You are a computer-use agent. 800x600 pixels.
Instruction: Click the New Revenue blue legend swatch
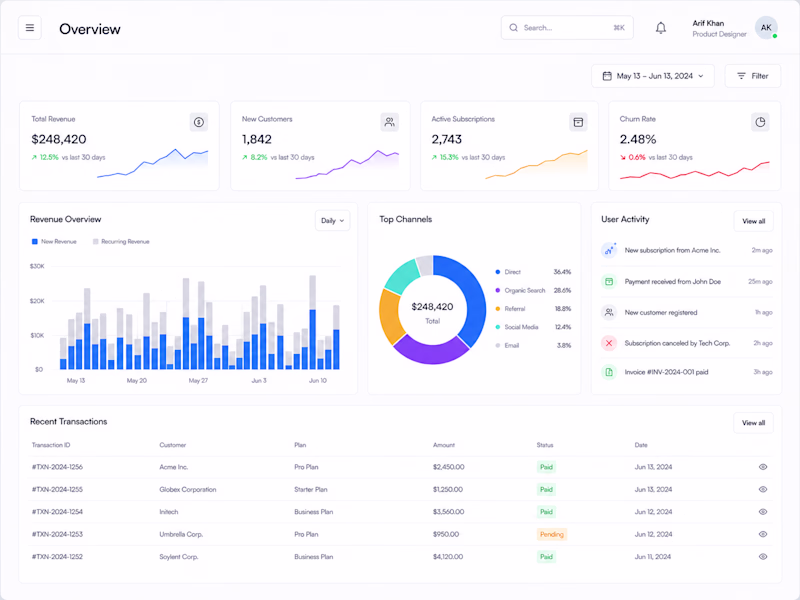(x=35, y=241)
